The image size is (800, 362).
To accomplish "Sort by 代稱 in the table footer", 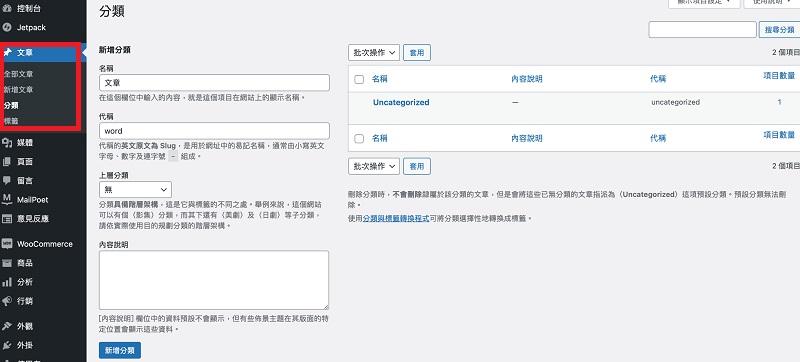I will point(658,138).
